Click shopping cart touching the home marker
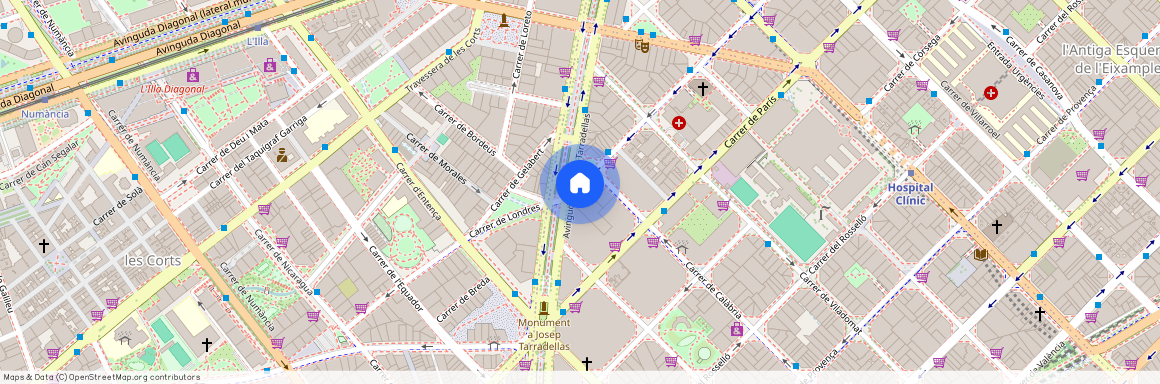This screenshot has height=384, width=1160. (610, 162)
